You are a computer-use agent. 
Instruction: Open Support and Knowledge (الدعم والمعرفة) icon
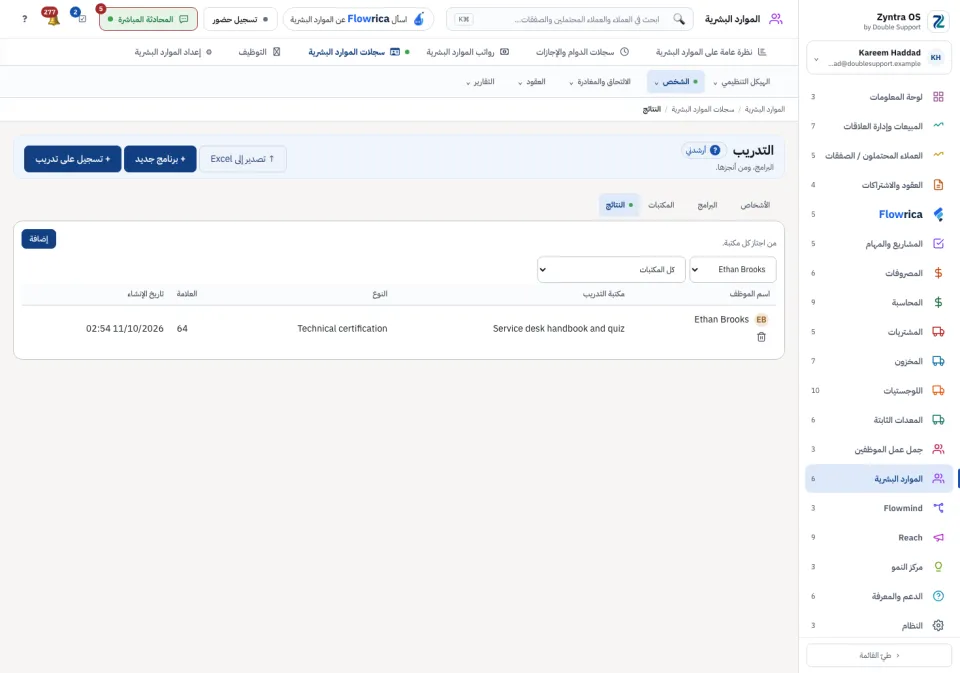tap(938, 596)
